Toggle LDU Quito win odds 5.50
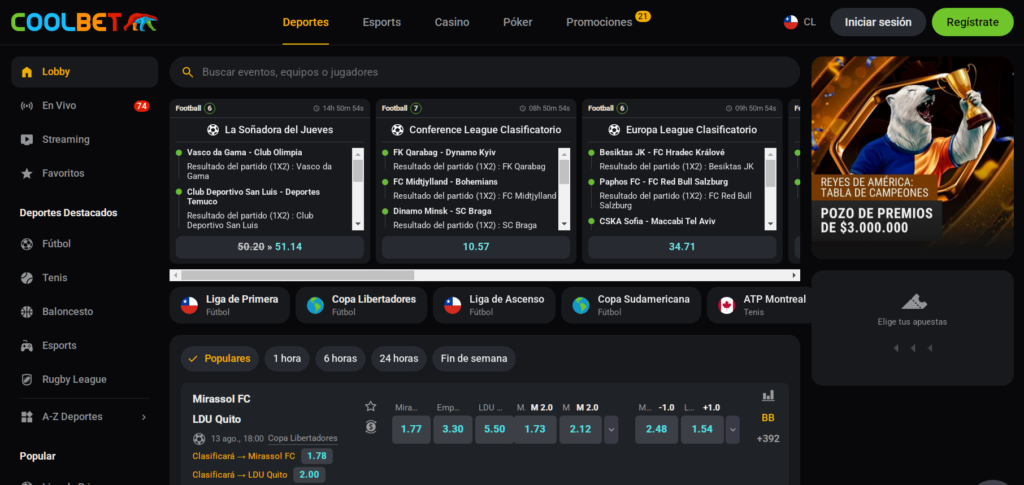Image resolution: width=1024 pixels, height=485 pixels. coord(494,430)
